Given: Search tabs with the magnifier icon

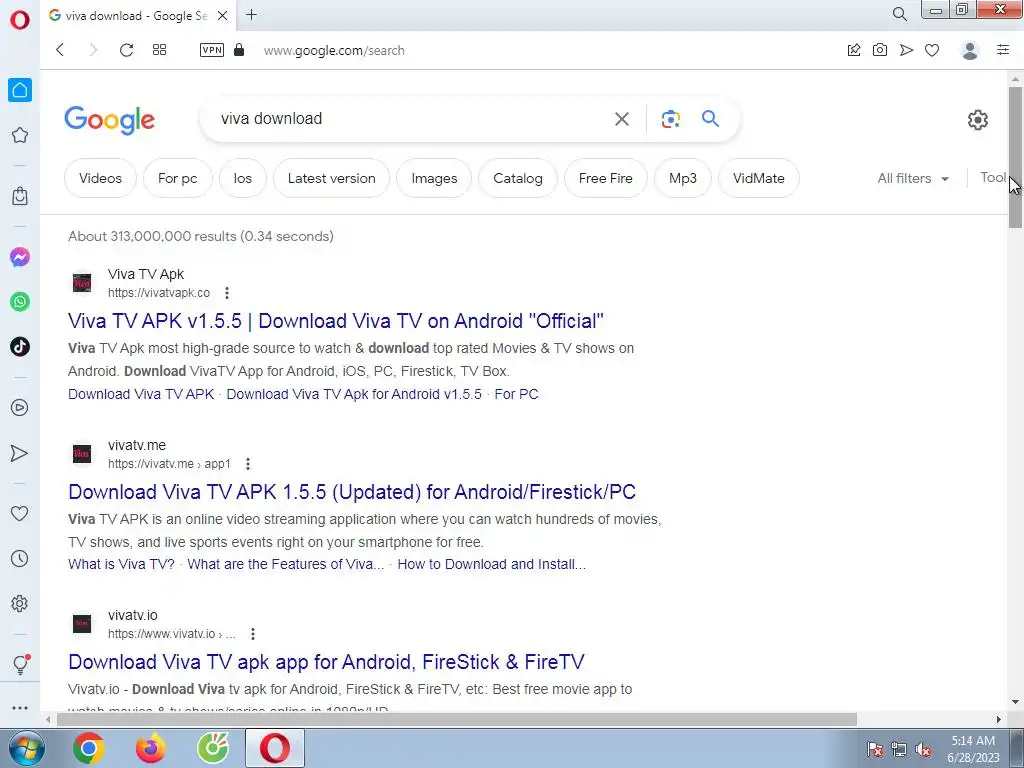Looking at the screenshot, I should [x=899, y=14].
